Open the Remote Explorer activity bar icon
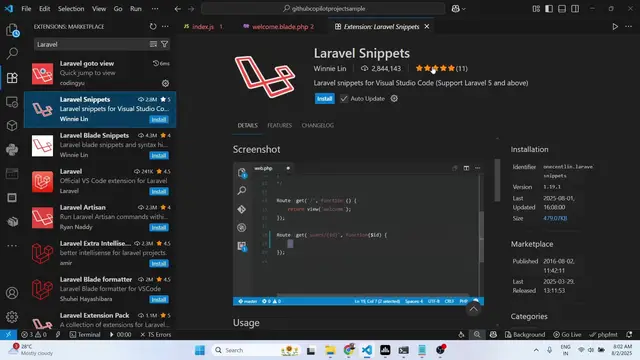Image resolution: width=640 pixels, height=360 pixels. click(12, 102)
